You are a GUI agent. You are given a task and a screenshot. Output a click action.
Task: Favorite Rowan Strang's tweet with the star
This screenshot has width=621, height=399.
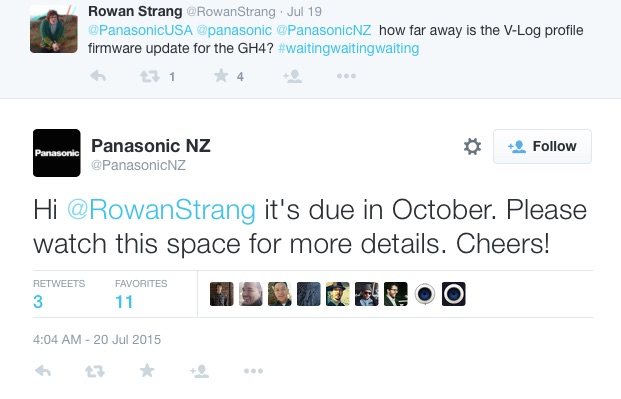(x=221, y=75)
